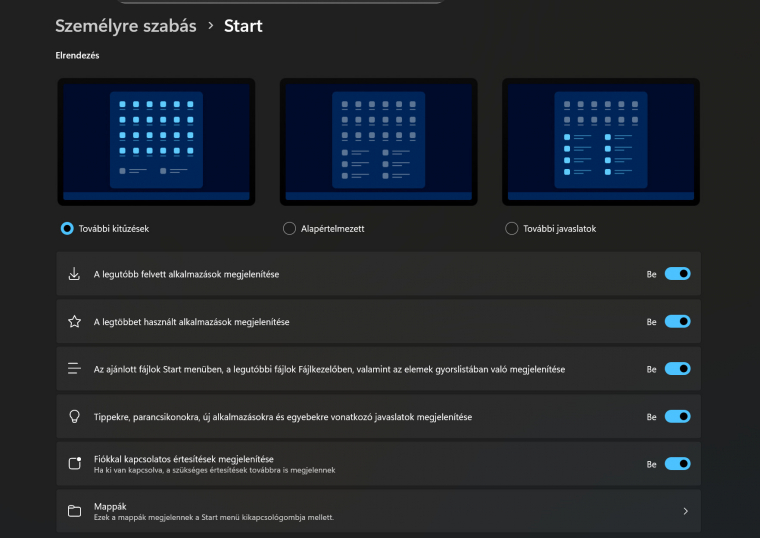Select the További javaslatok radio button
760x538 pixels.
click(512, 229)
